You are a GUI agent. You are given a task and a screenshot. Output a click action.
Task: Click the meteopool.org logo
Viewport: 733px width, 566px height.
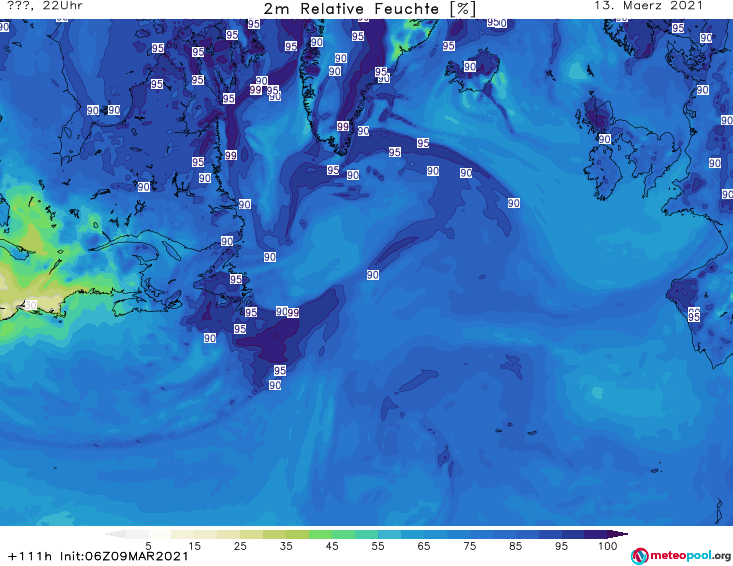click(681, 556)
